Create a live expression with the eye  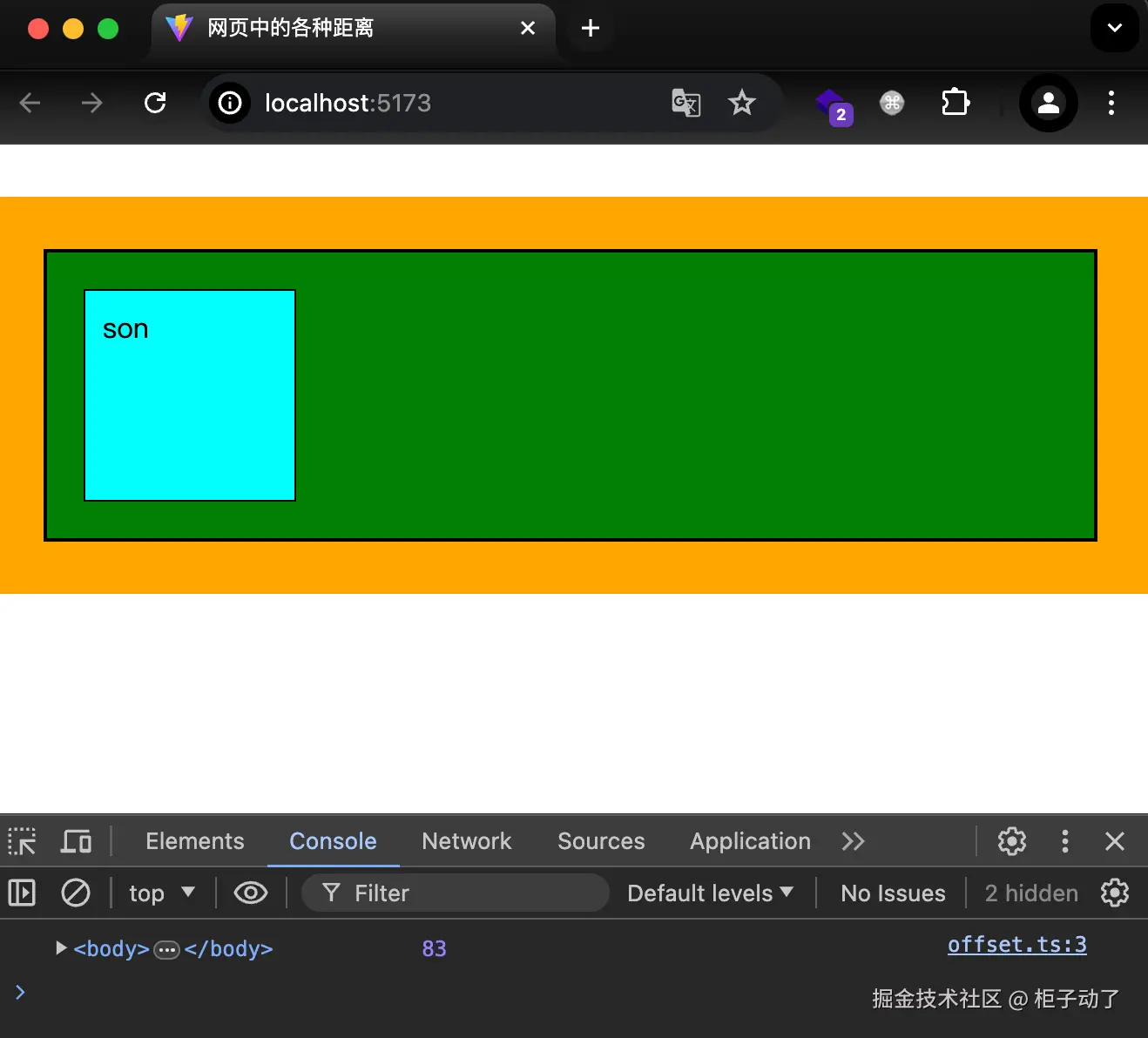pos(251,893)
